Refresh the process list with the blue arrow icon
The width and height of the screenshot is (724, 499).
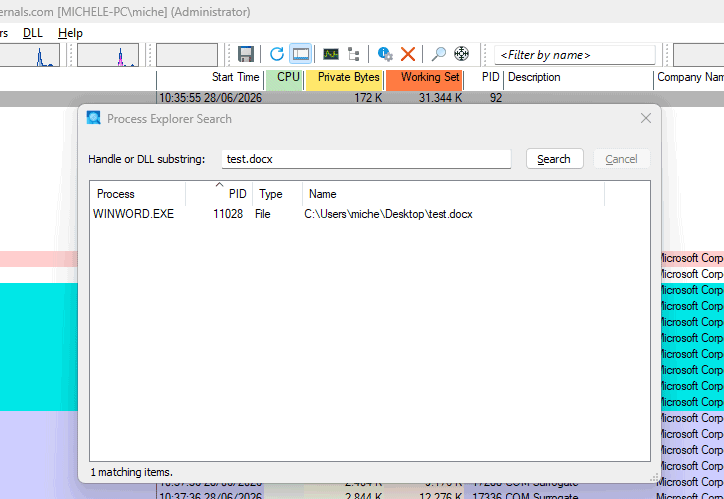(x=277, y=54)
